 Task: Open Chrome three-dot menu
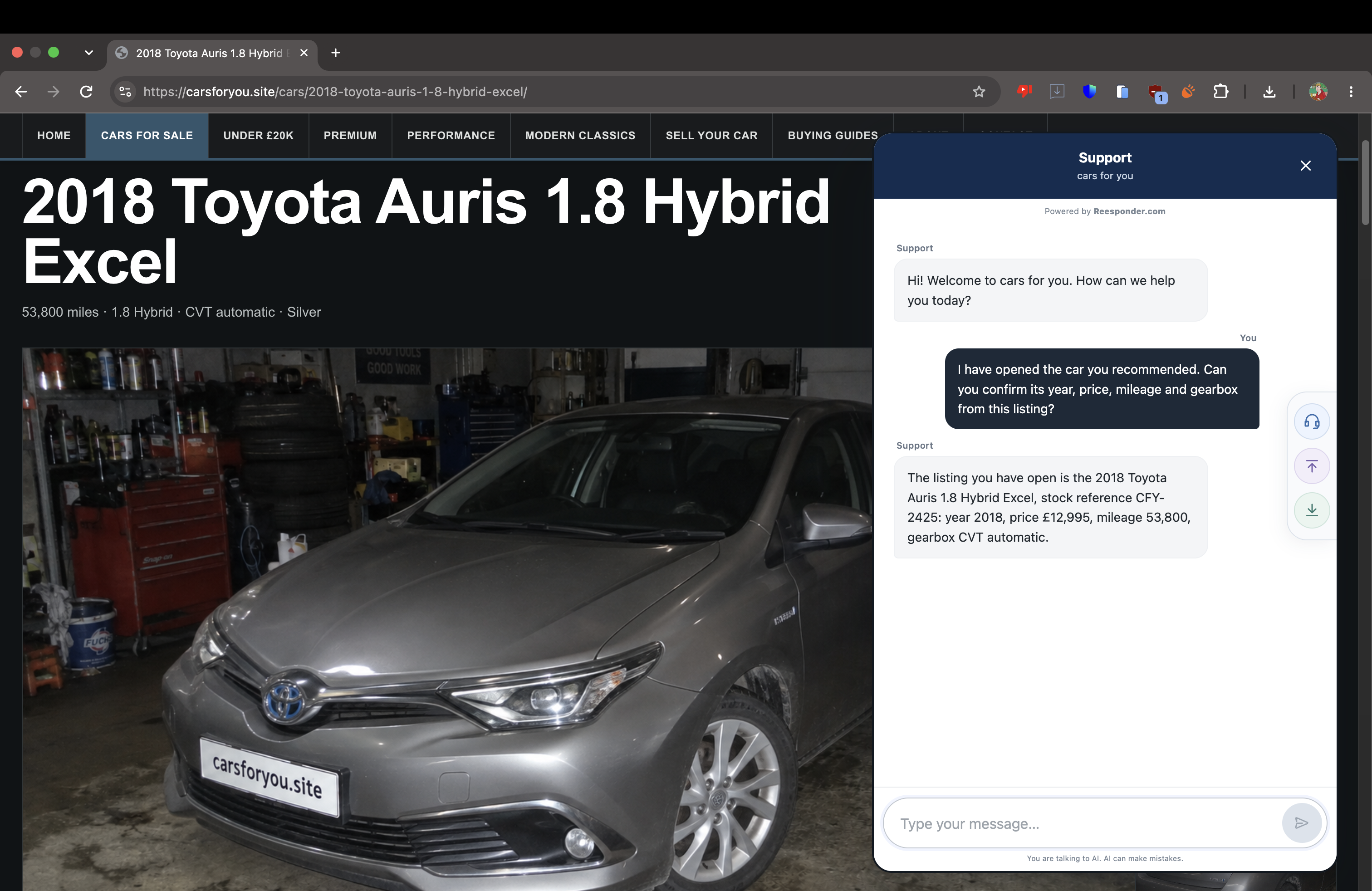coord(1351,92)
